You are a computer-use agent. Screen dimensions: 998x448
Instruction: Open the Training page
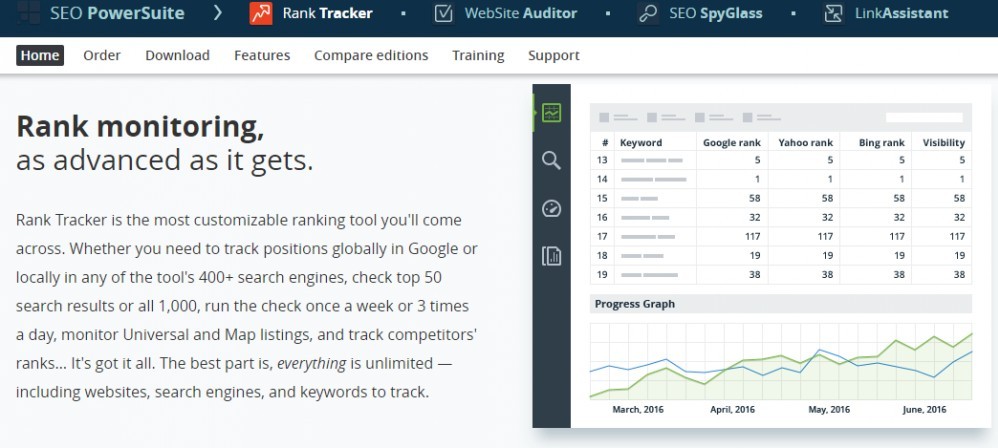pyautogui.click(x=478, y=55)
